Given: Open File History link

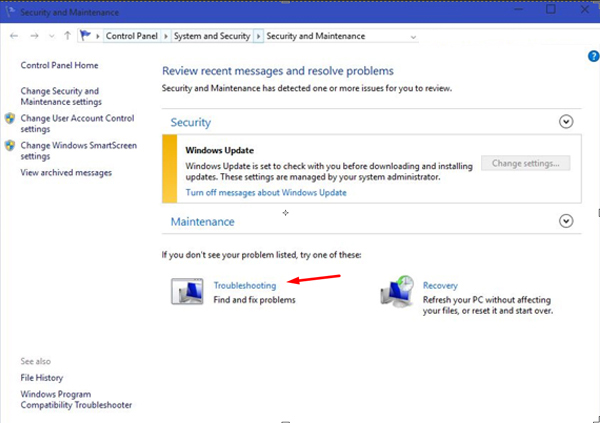Looking at the screenshot, I should tap(42, 378).
